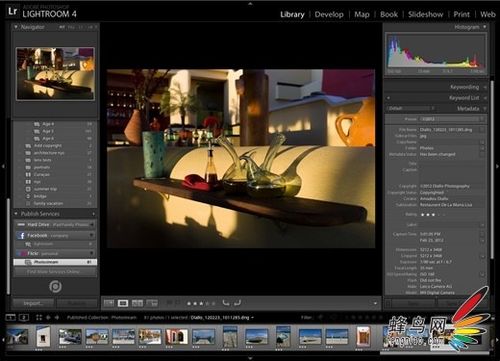This screenshot has width=500, height=361.
Task: Rotate photo counter-clockwise in toolbar
Action: tap(226, 303)
